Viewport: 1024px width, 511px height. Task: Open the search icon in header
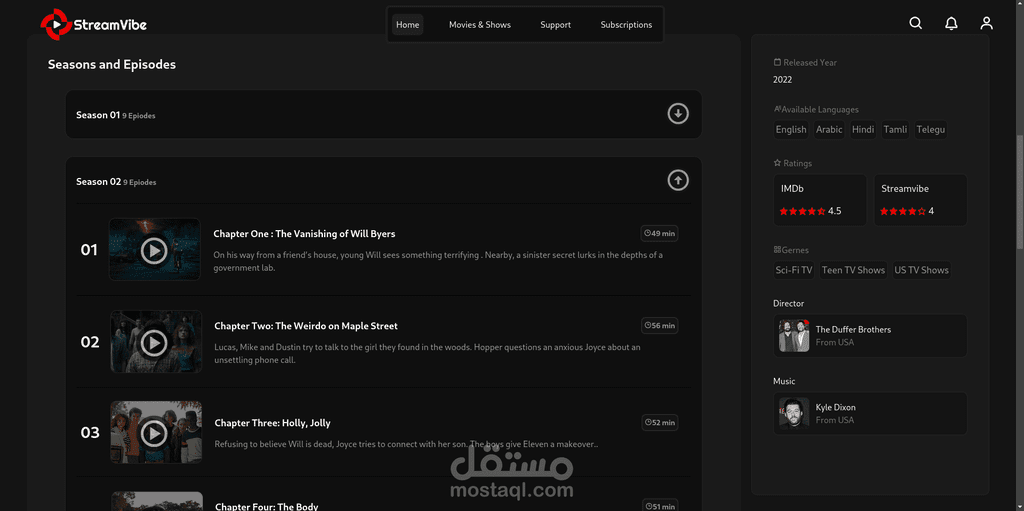[916, 23]
